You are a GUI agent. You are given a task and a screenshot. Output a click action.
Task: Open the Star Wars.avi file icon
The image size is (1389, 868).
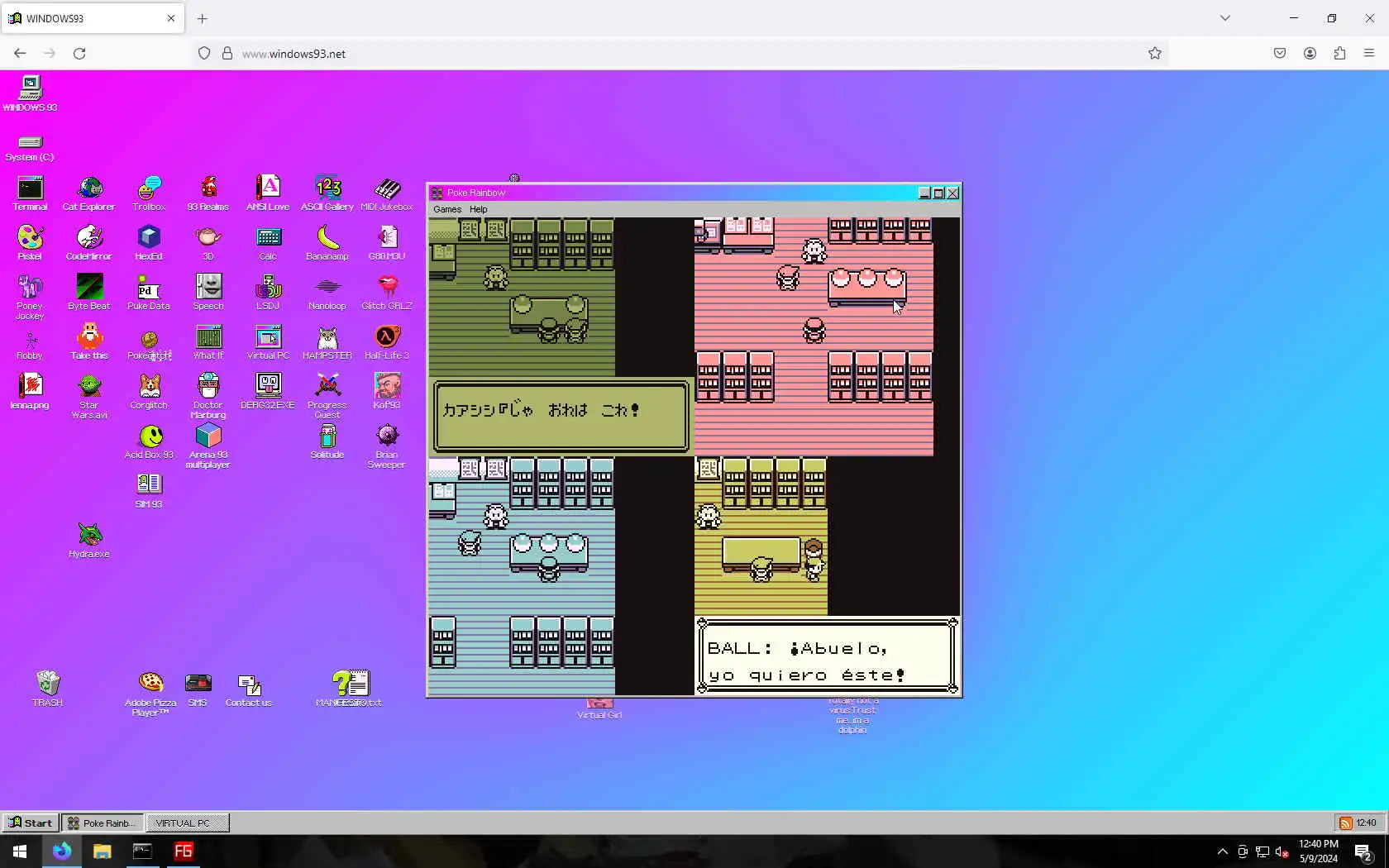(x=89, y=396)
